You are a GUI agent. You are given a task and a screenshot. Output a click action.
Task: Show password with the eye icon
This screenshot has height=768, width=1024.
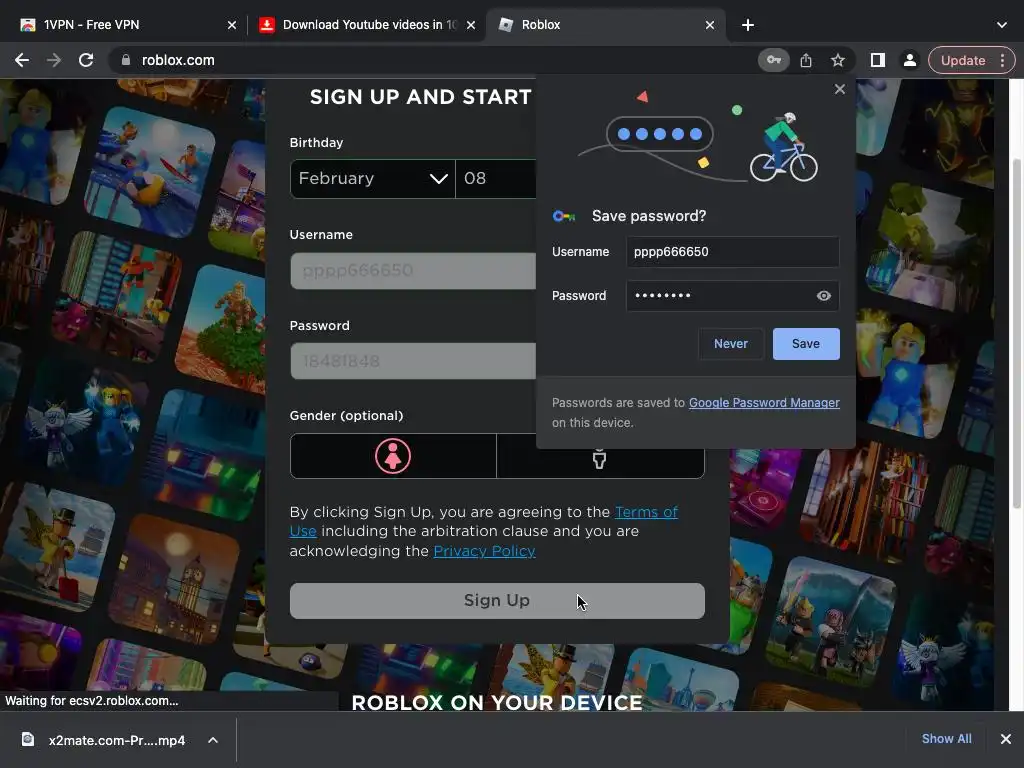click(x=824, y=296)
